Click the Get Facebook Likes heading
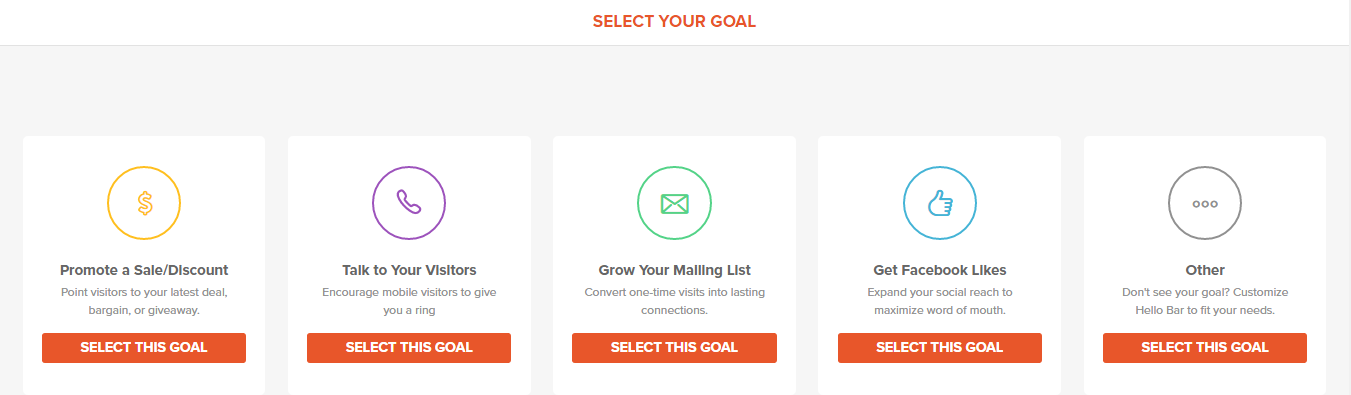The width and height of the screenshot is (1351, 395). (940, 270)
